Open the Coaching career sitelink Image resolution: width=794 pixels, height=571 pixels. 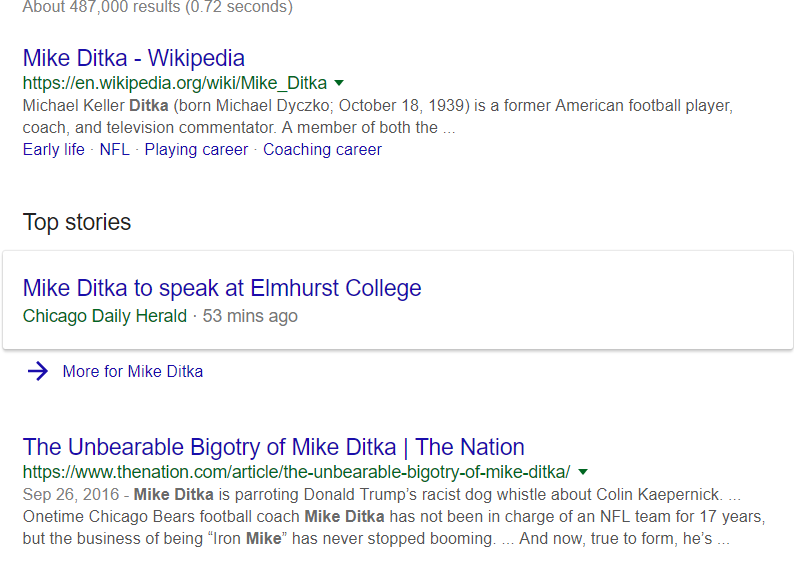(322, 150)
